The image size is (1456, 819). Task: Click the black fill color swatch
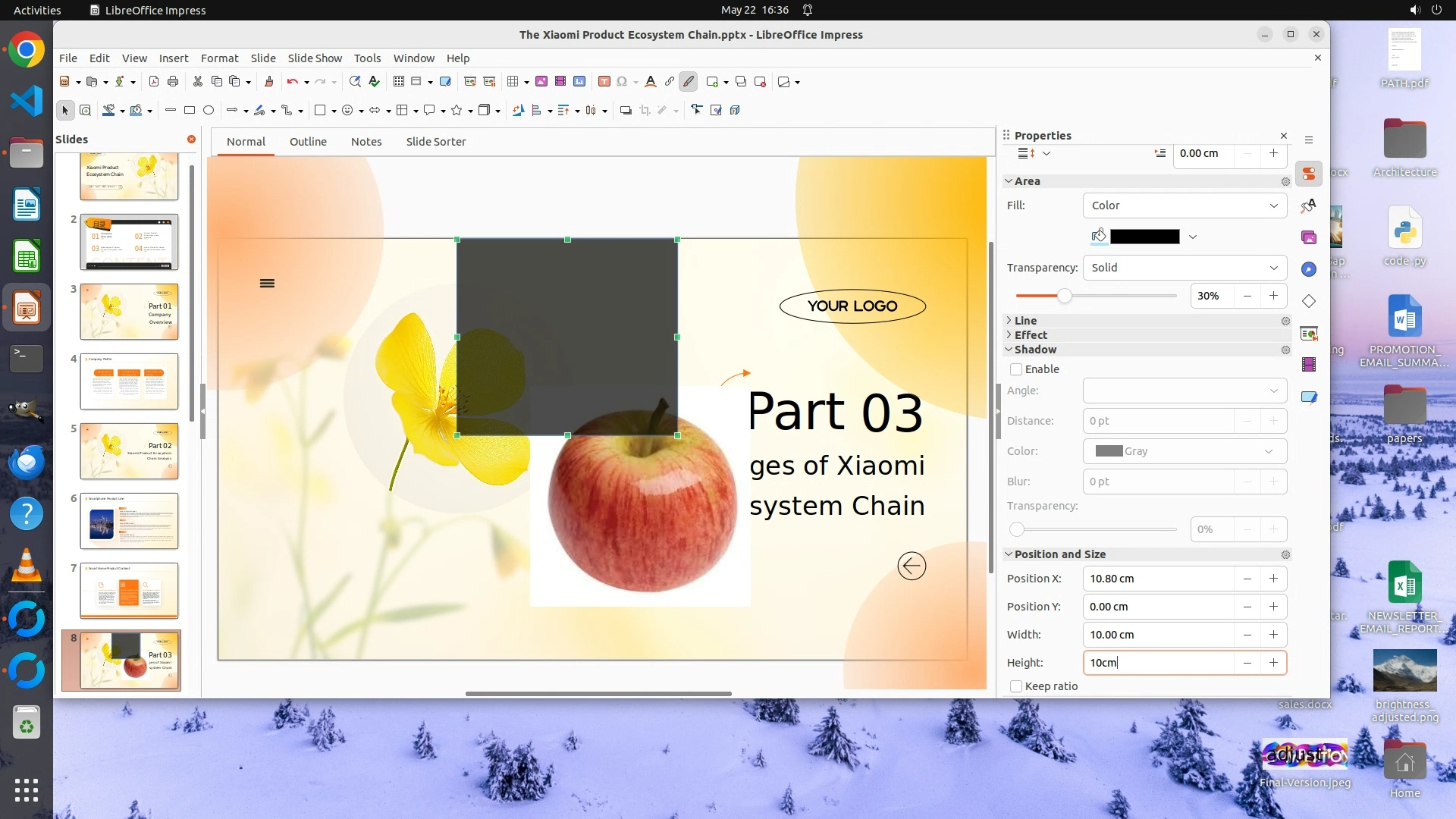click(x=1144, y=237)
